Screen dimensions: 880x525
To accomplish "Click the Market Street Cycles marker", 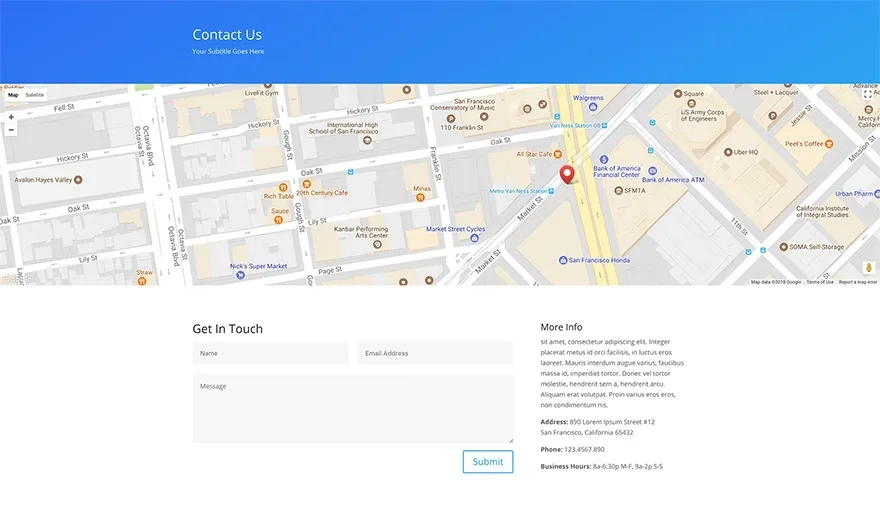I will (474, 238).
